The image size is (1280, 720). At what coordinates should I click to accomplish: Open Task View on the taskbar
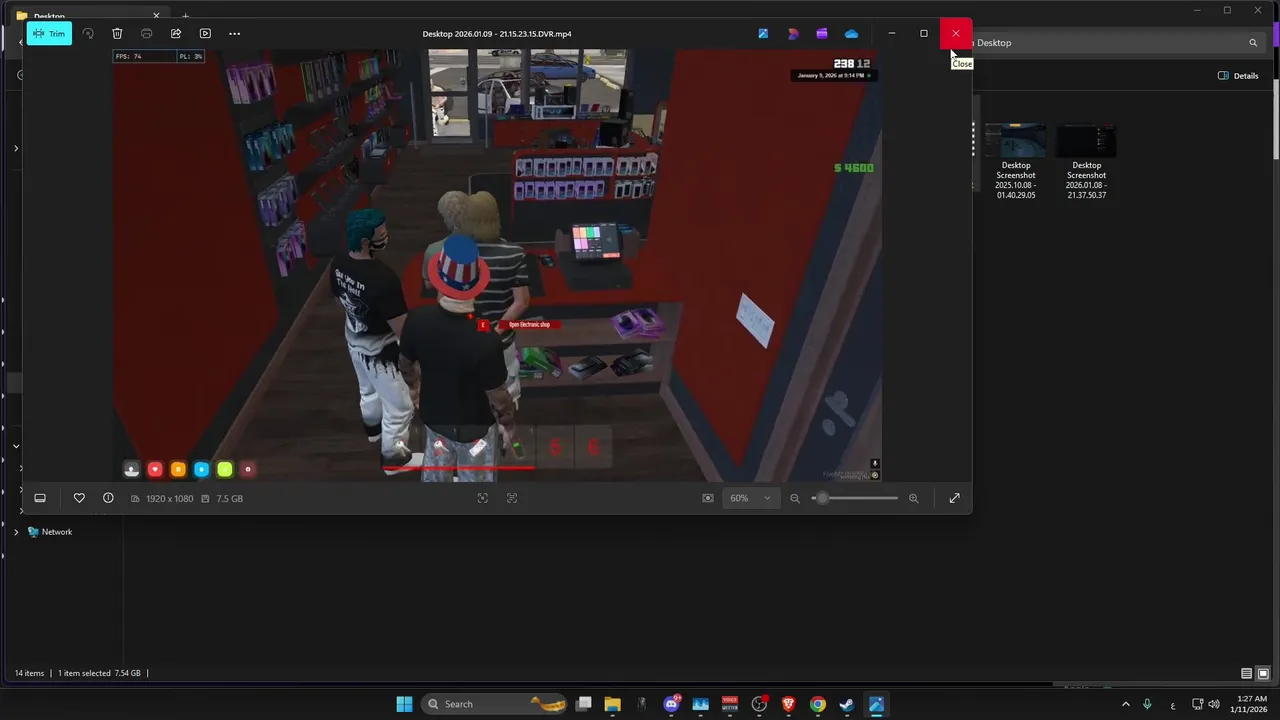(584, 704)
